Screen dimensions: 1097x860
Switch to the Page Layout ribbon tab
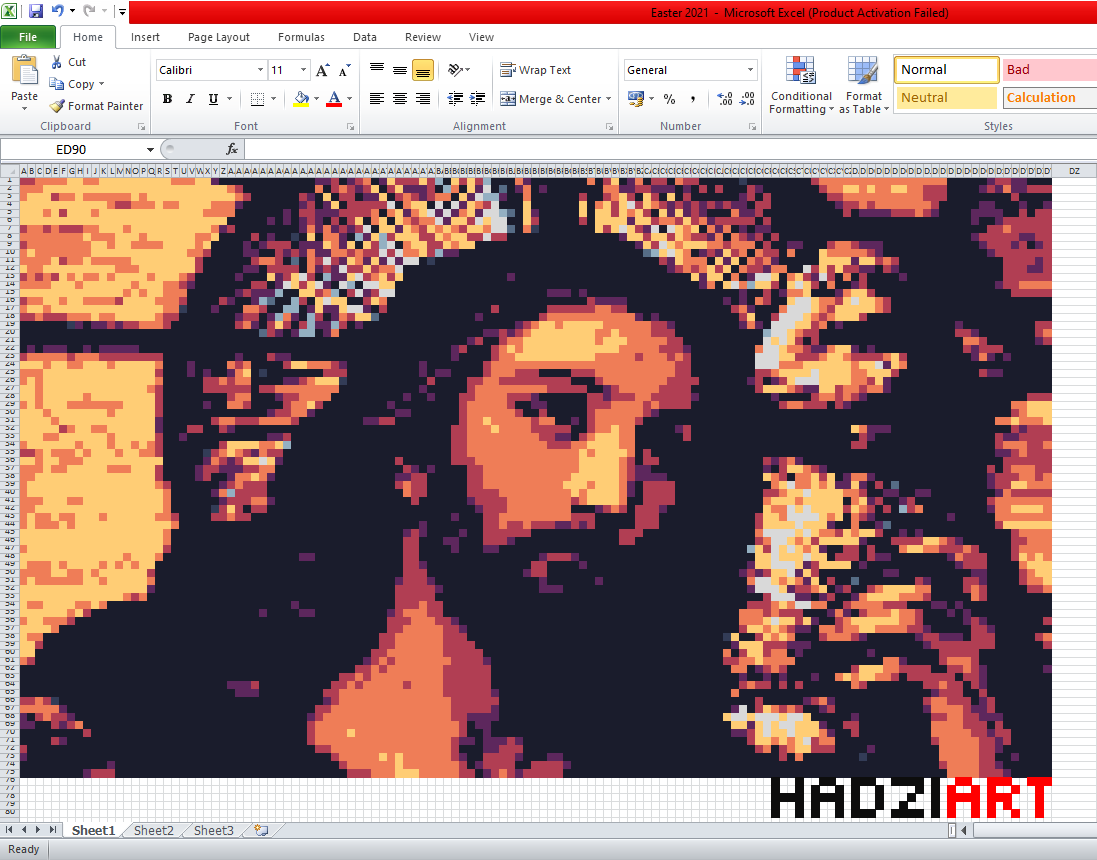(x=219, y=37)
